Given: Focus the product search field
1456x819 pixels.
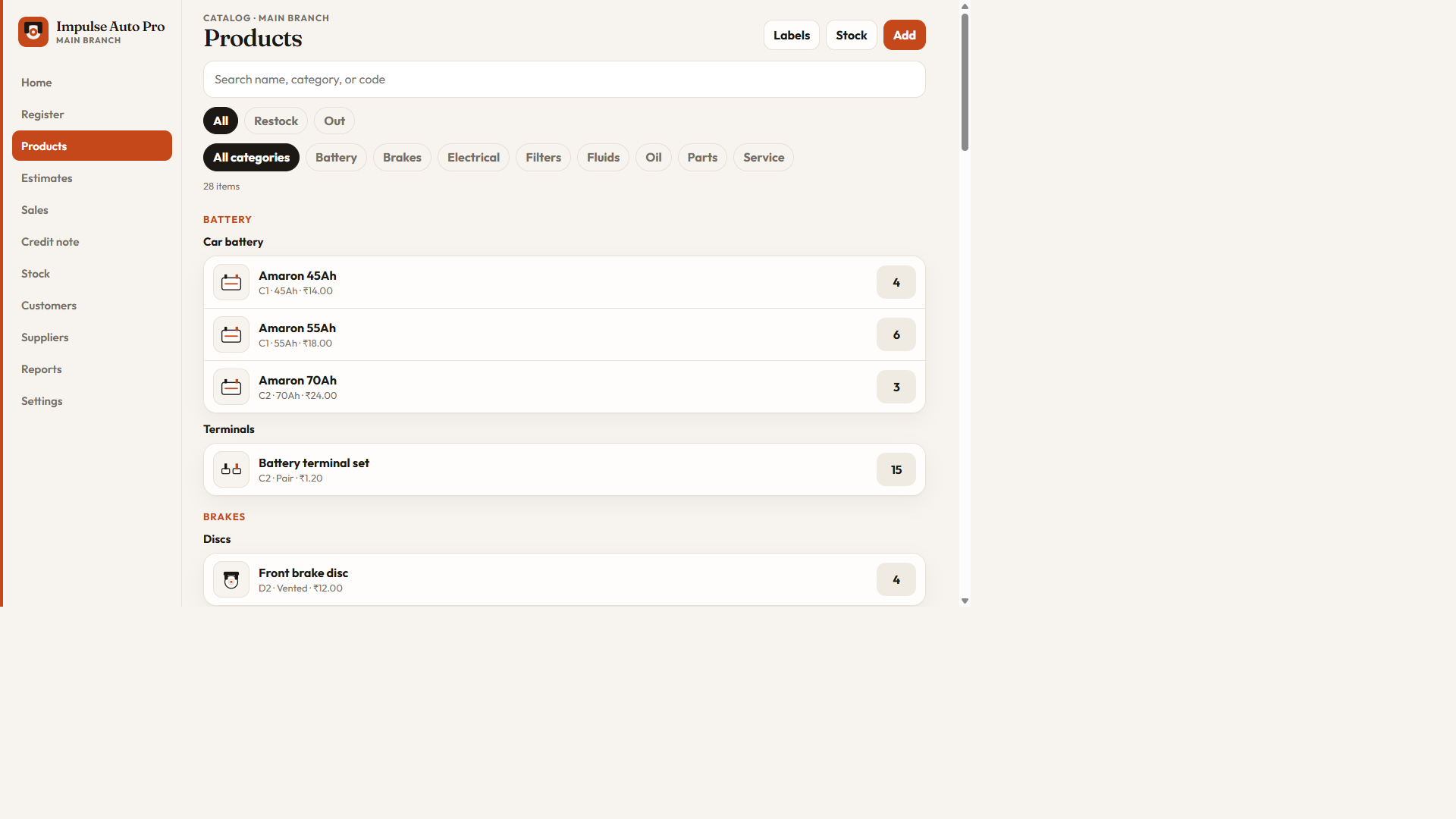Looking at the screenshot, I should [564, 79].
